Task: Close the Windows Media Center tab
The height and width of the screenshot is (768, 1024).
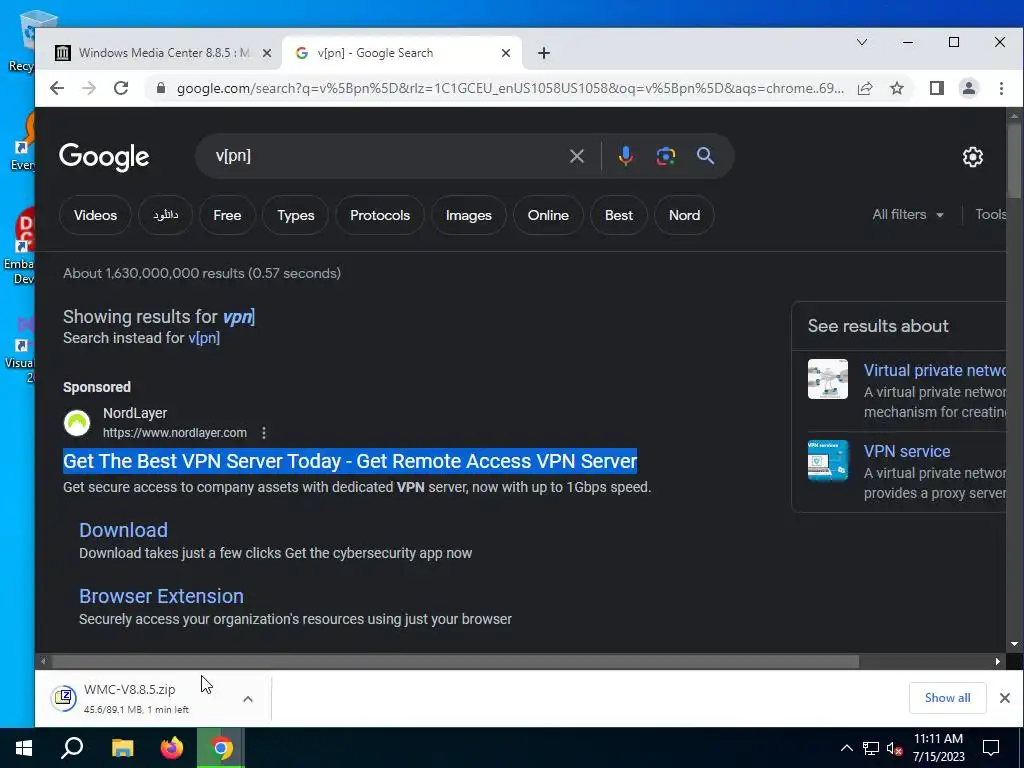Action: click(x=266, y=53)
